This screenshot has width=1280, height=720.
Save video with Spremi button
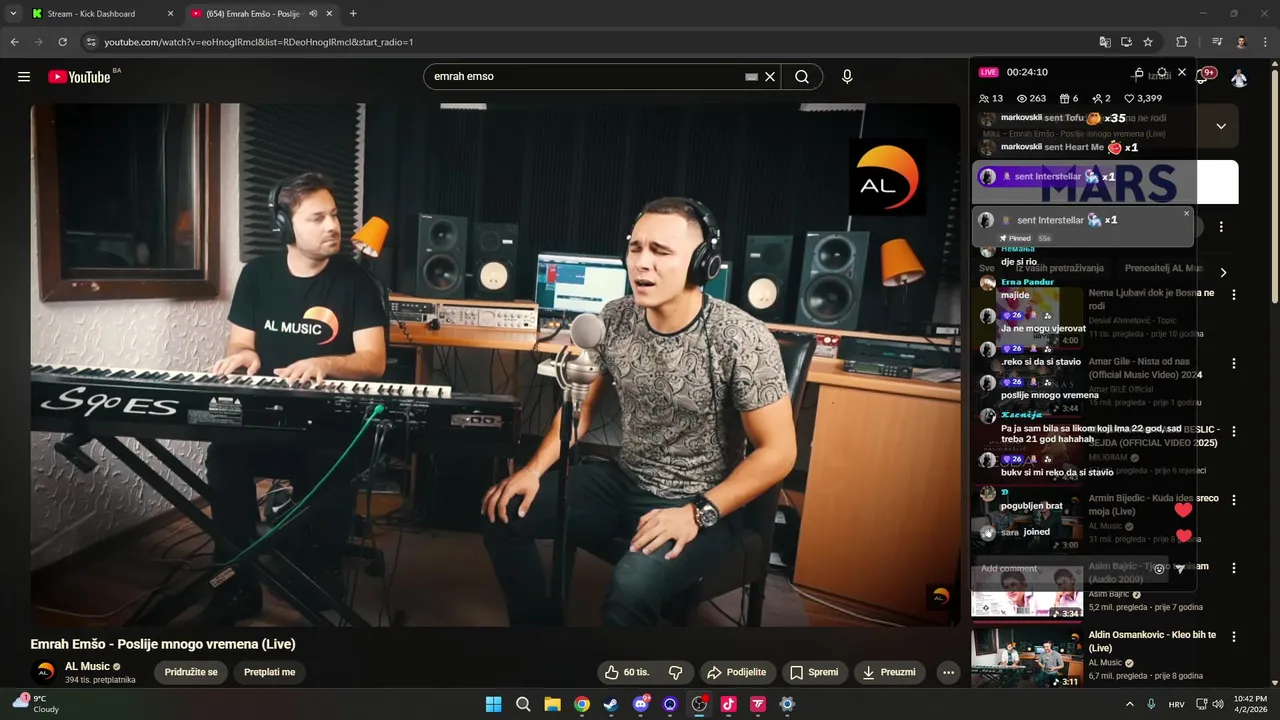point(814,672)
